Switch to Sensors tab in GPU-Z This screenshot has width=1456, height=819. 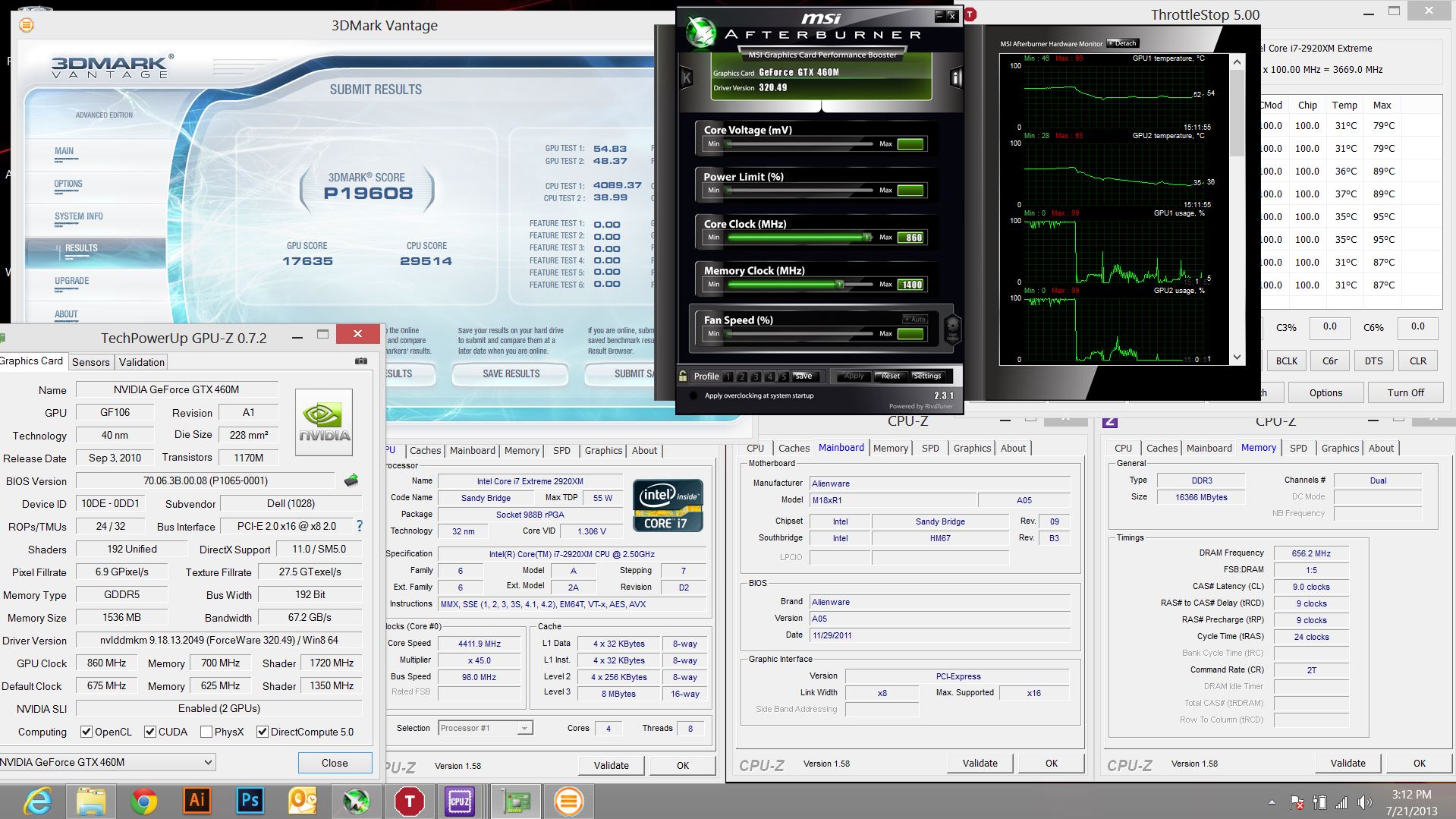coord(90,362)
